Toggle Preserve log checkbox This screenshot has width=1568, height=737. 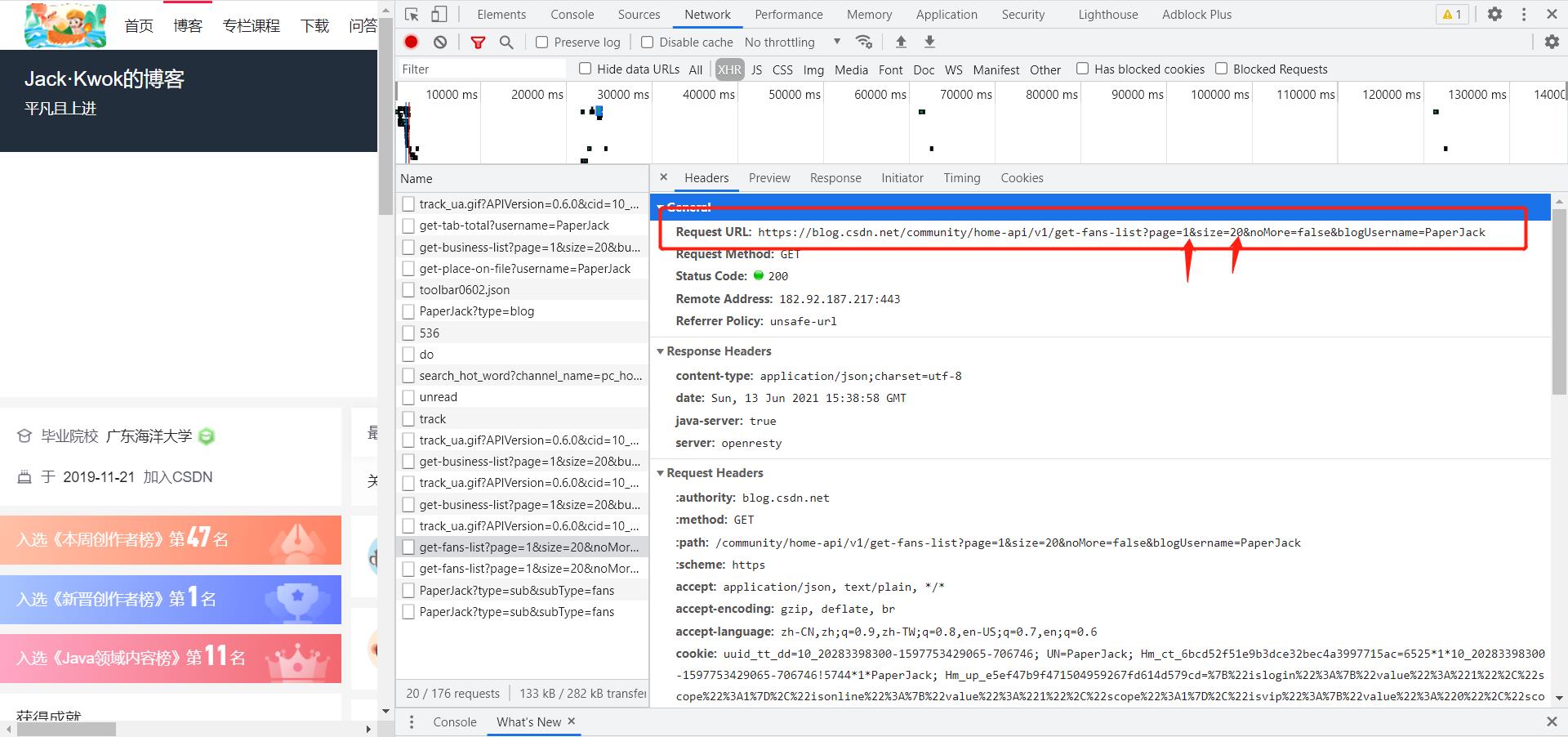point(541,42)
